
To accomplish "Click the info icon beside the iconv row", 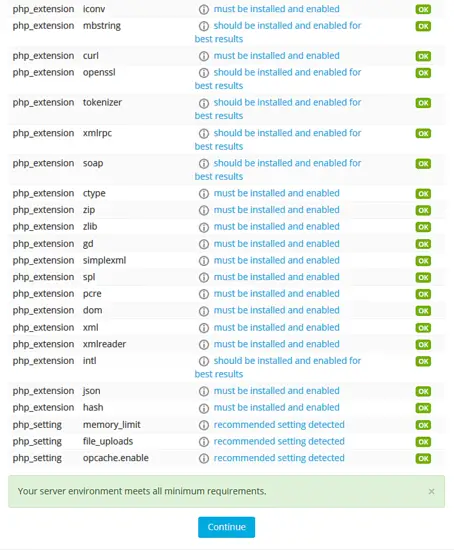I will pos(204,9).
